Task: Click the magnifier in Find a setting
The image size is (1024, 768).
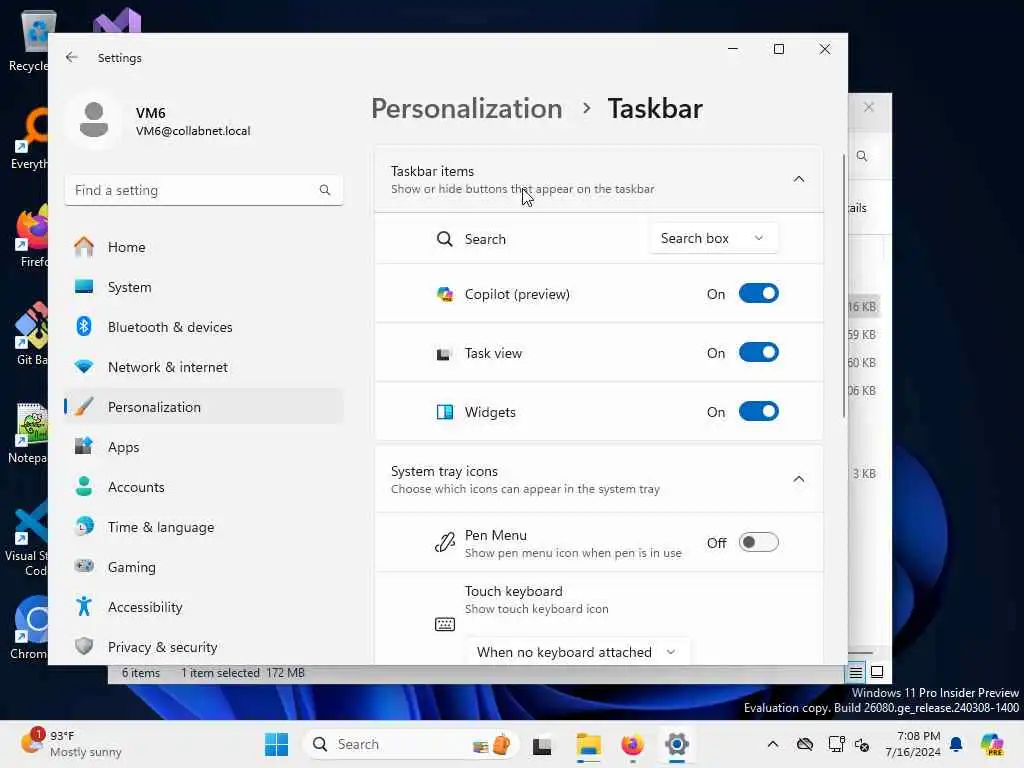Action: (325, 190)
